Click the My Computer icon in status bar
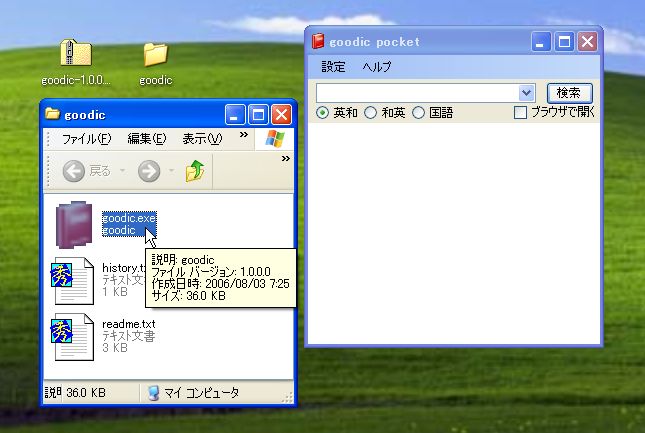The image size is (645, 433). pos(153,393)
